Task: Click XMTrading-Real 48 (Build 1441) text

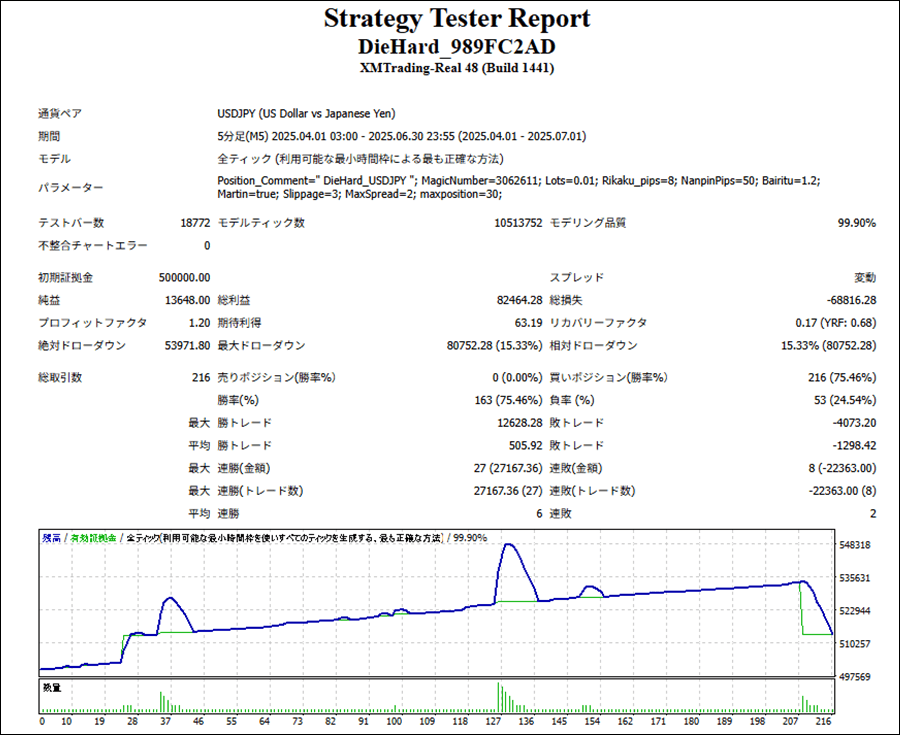Action: [456, 68]
